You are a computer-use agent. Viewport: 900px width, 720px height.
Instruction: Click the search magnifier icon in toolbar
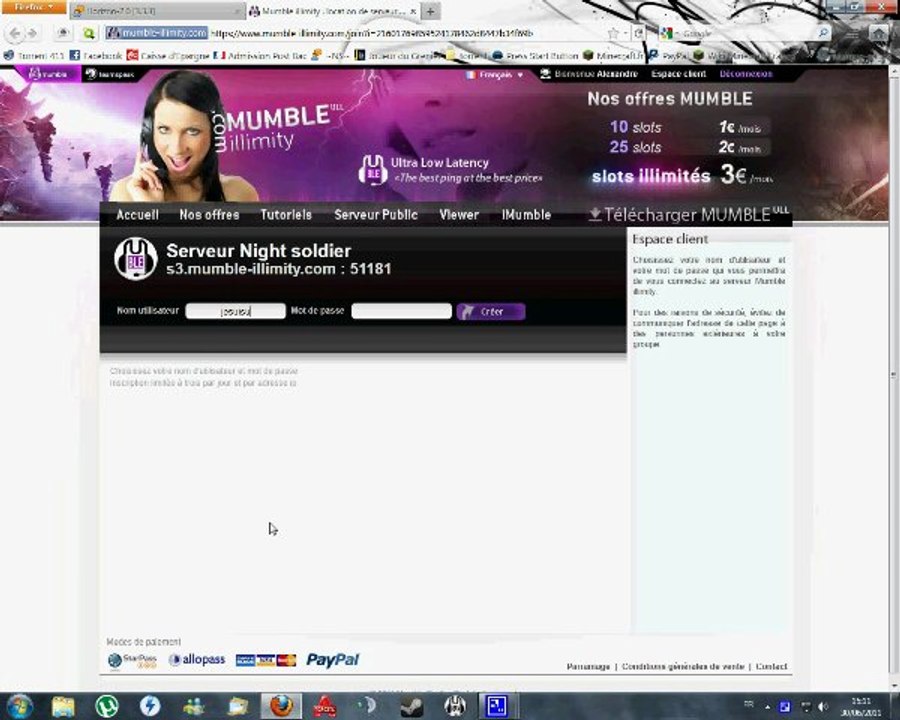(823, 33)
